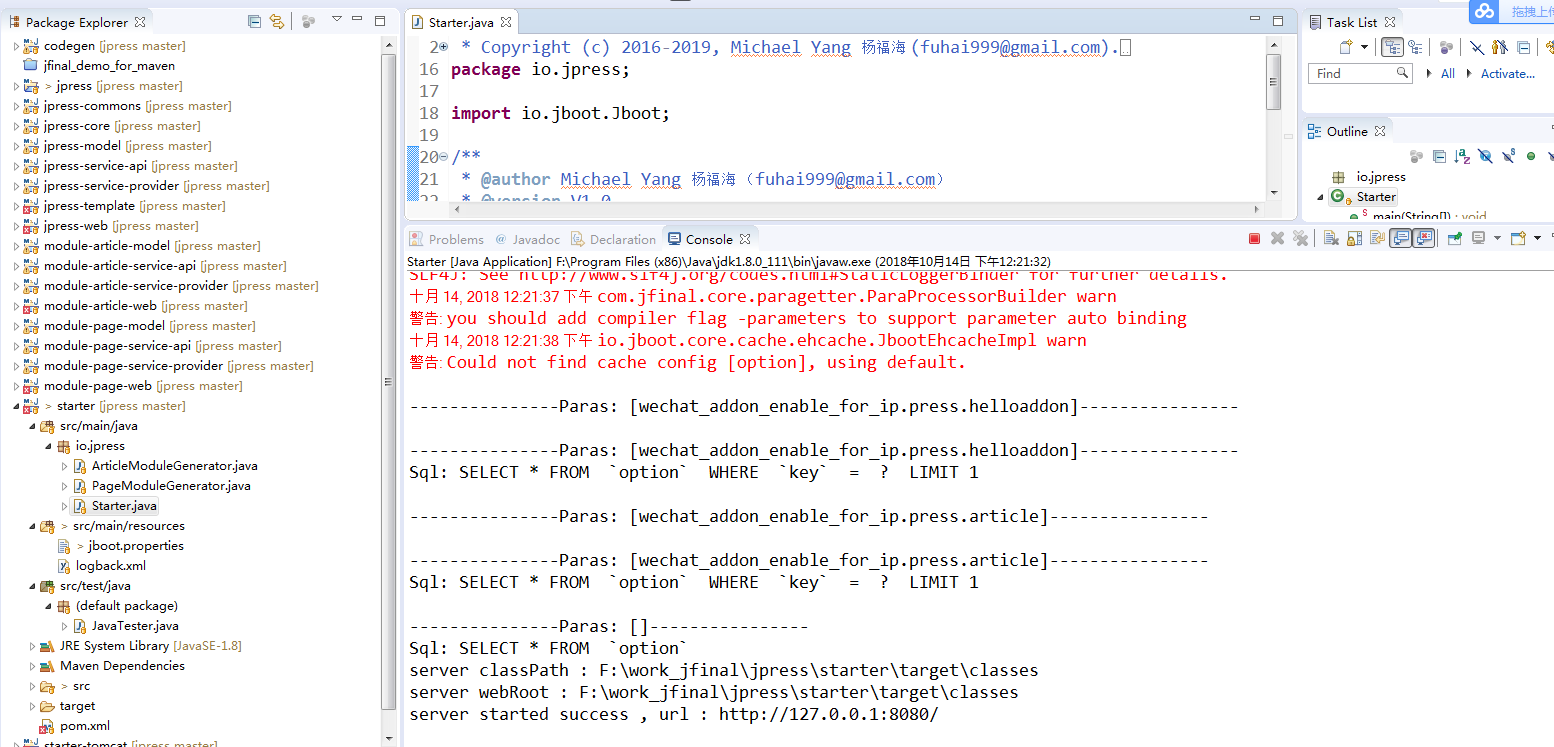Image resolution: width=1554 pixels, height=747 pixels.
Task: Click the Sort alphabetically icon in Outline
Action: coord(1461,156)
